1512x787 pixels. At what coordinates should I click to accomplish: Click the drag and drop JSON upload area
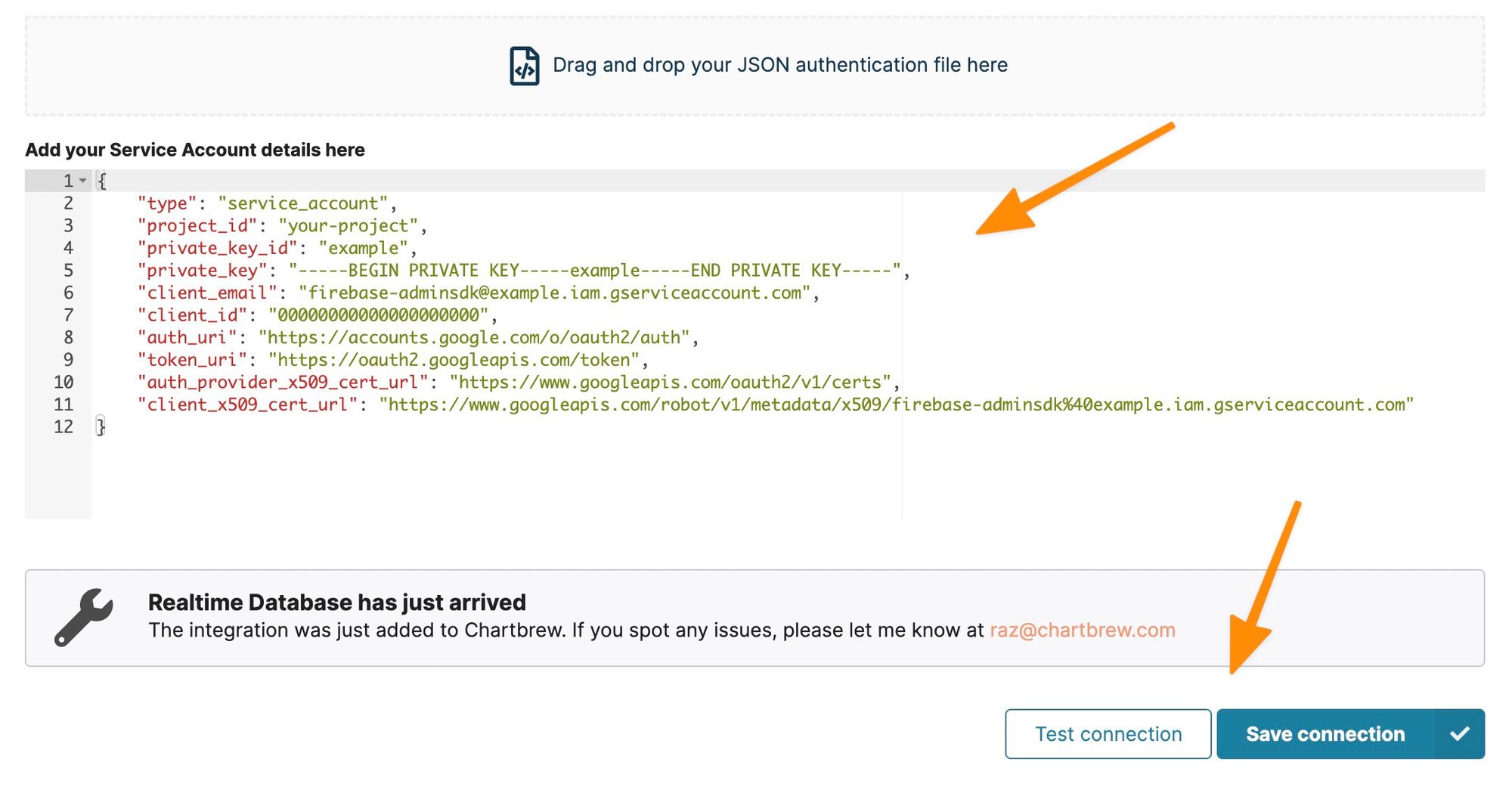[x=756, y=66]
